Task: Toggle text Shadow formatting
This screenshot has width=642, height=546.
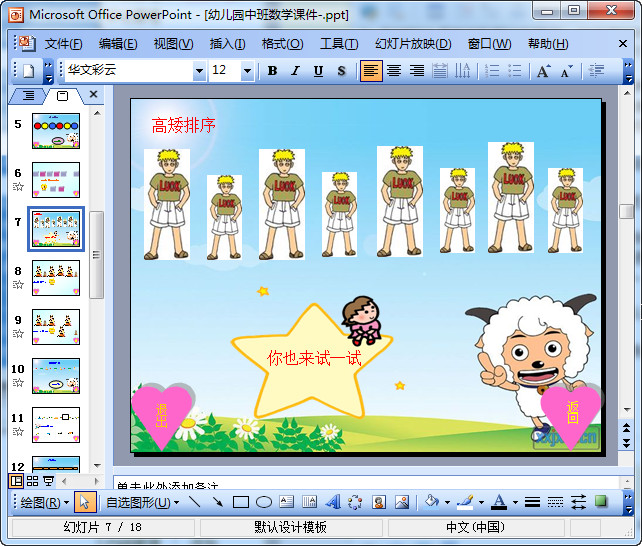Action: [x=341, y=71]
